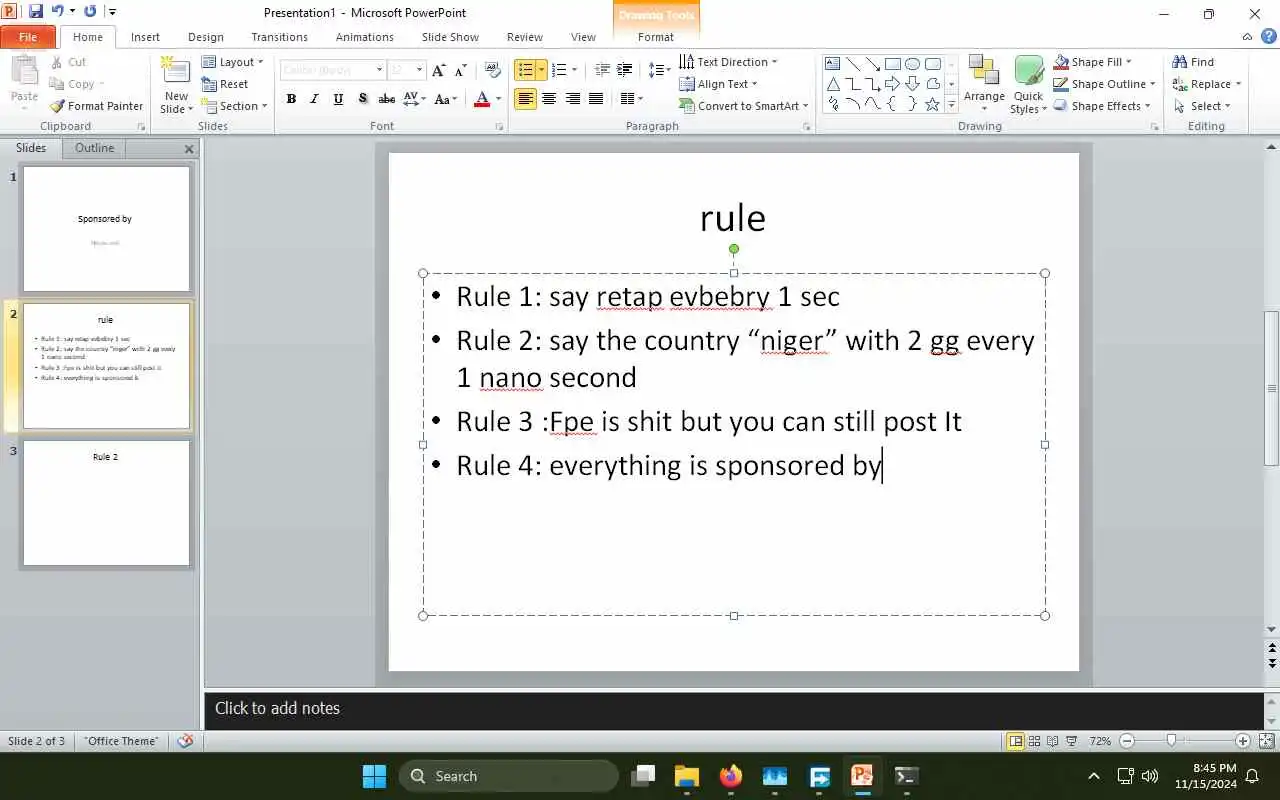The image size is (1280, 800).
Task: Toggle Align Text Left
Action: 525,98
